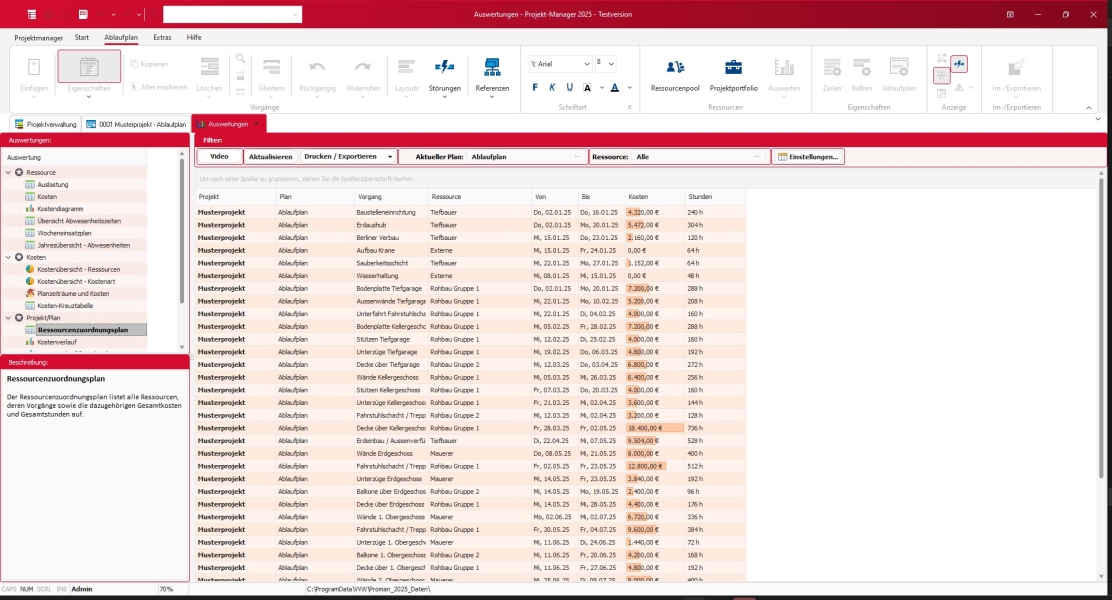Switch to the 0001 Musterprojekt - Ablaufplan tab
The width and height of the screenshot is (1112, 600).
[136, 124]
